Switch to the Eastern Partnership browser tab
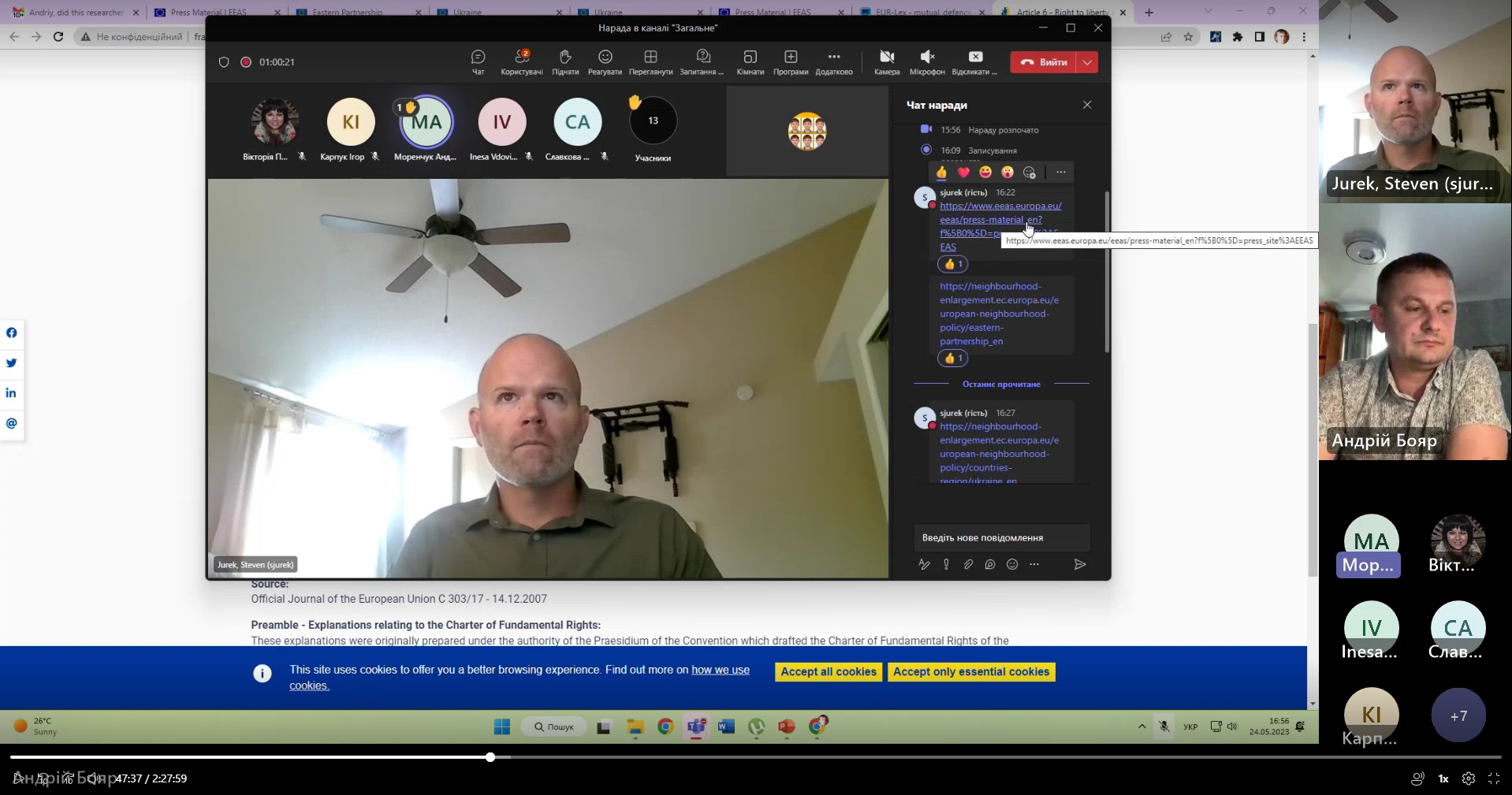This screenshot has width=1512, height=795. click(347, 13)
